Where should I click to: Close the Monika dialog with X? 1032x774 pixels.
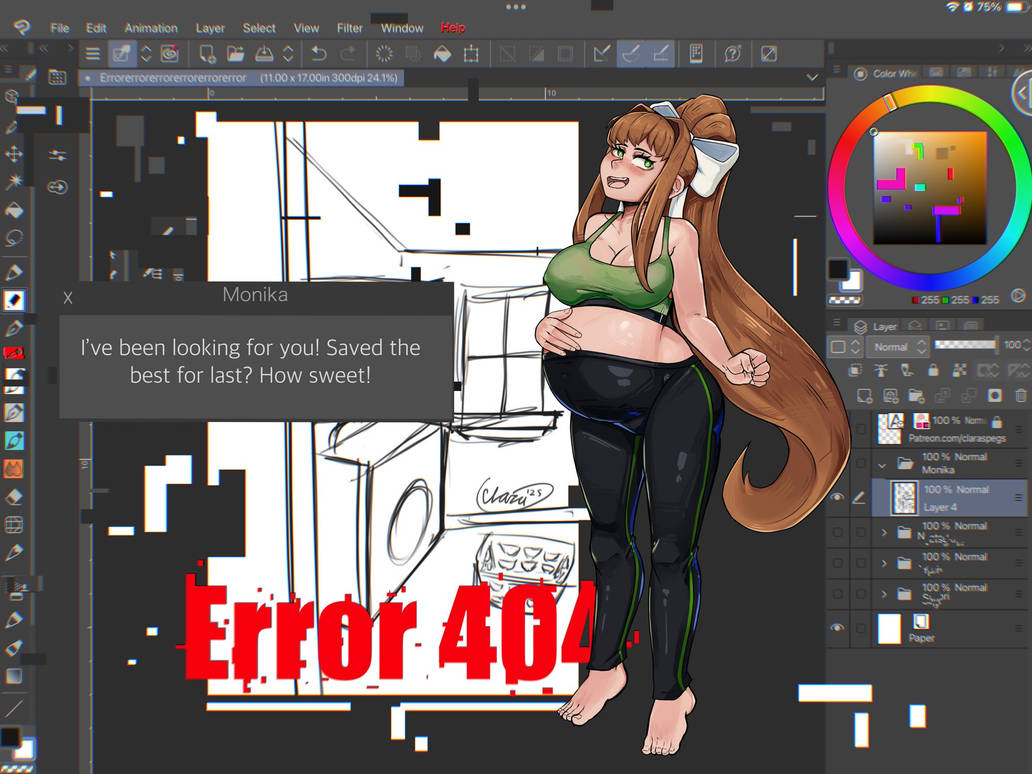pyautogui.click(x=68, y=297)
